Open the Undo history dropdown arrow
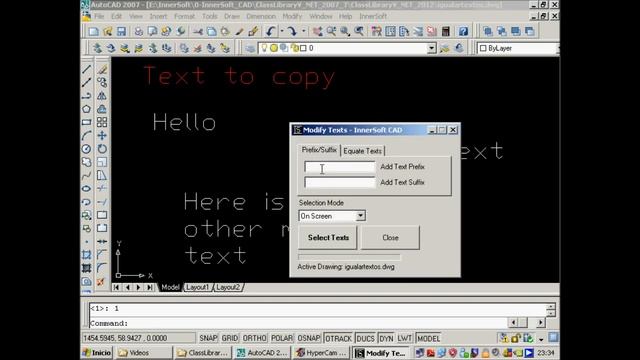Viewport: 640px width, 360px height. [x=282, y=31]
